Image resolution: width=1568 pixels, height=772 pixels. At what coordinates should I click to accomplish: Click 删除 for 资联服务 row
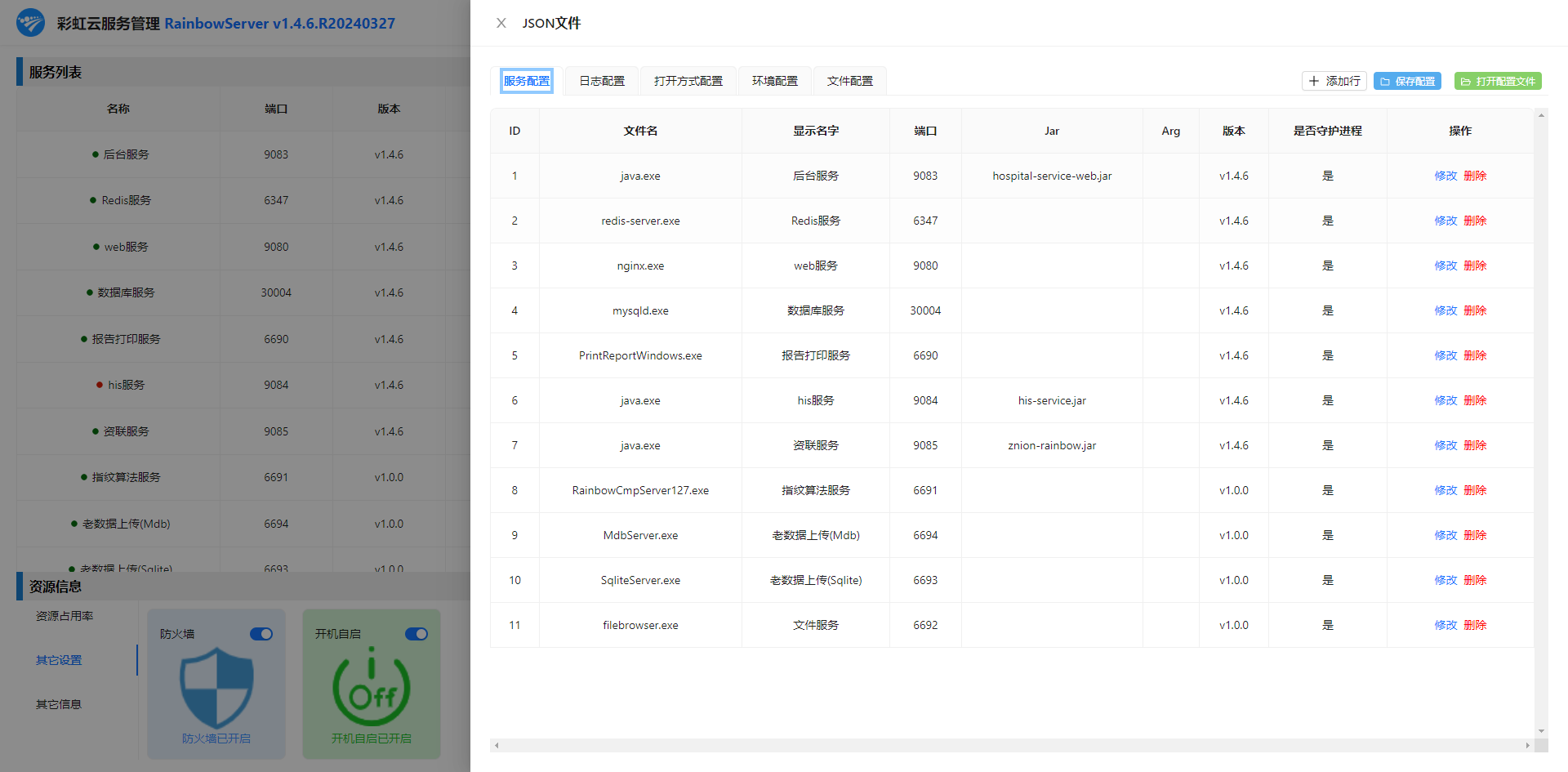[1475, 445]
